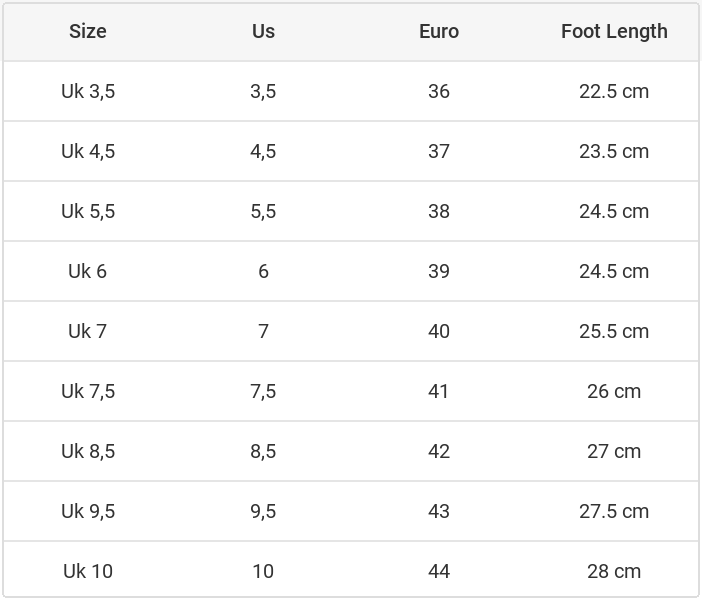
Task: Click the 28 cm foot length
Action: tap(614, 571)
